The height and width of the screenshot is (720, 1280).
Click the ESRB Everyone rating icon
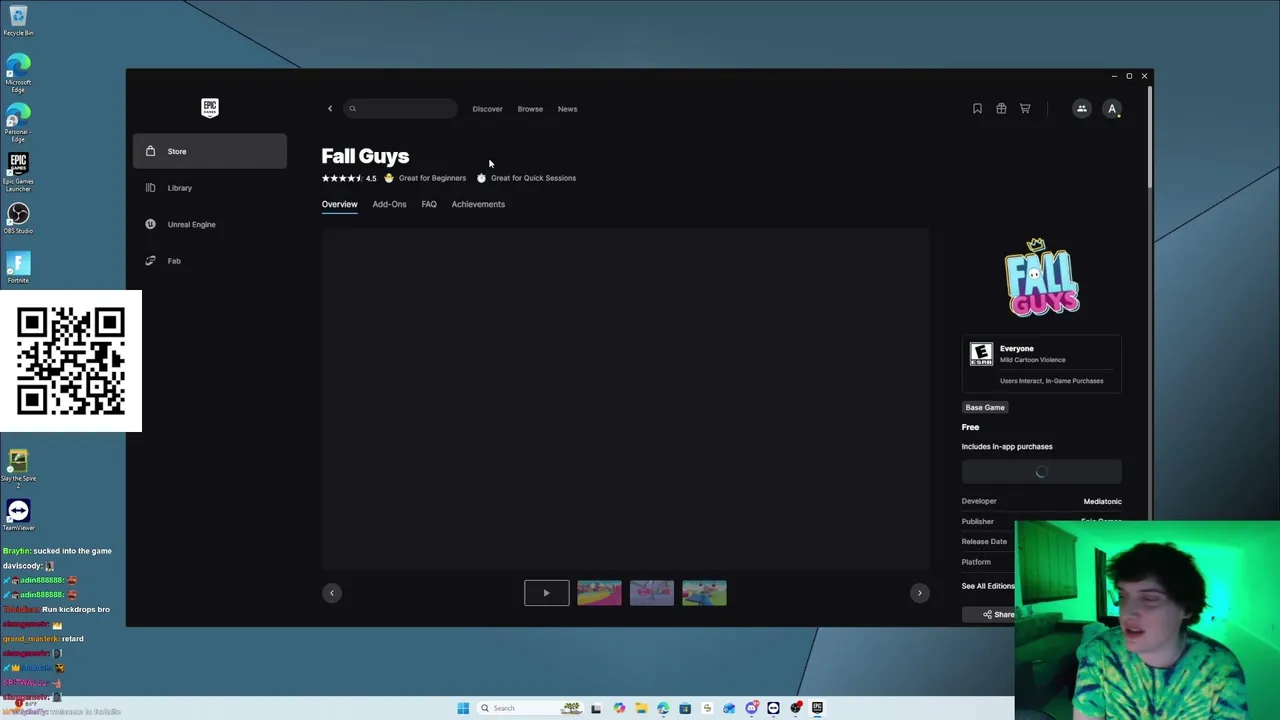pos(981,354)
